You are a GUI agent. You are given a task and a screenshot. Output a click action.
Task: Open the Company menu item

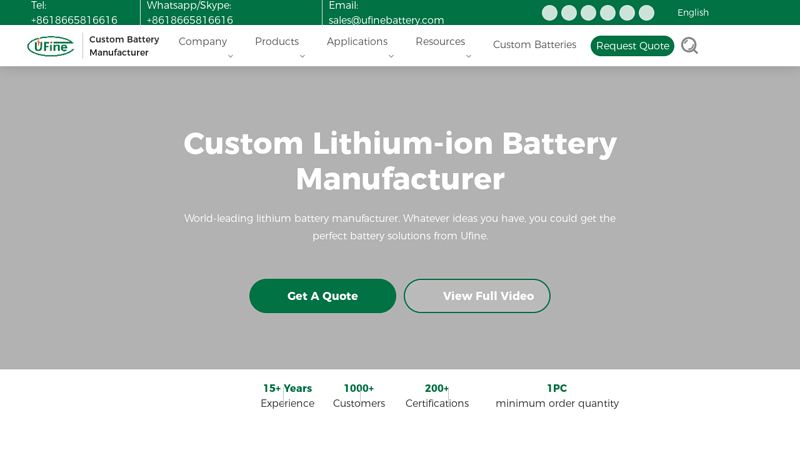click(203, 41)
